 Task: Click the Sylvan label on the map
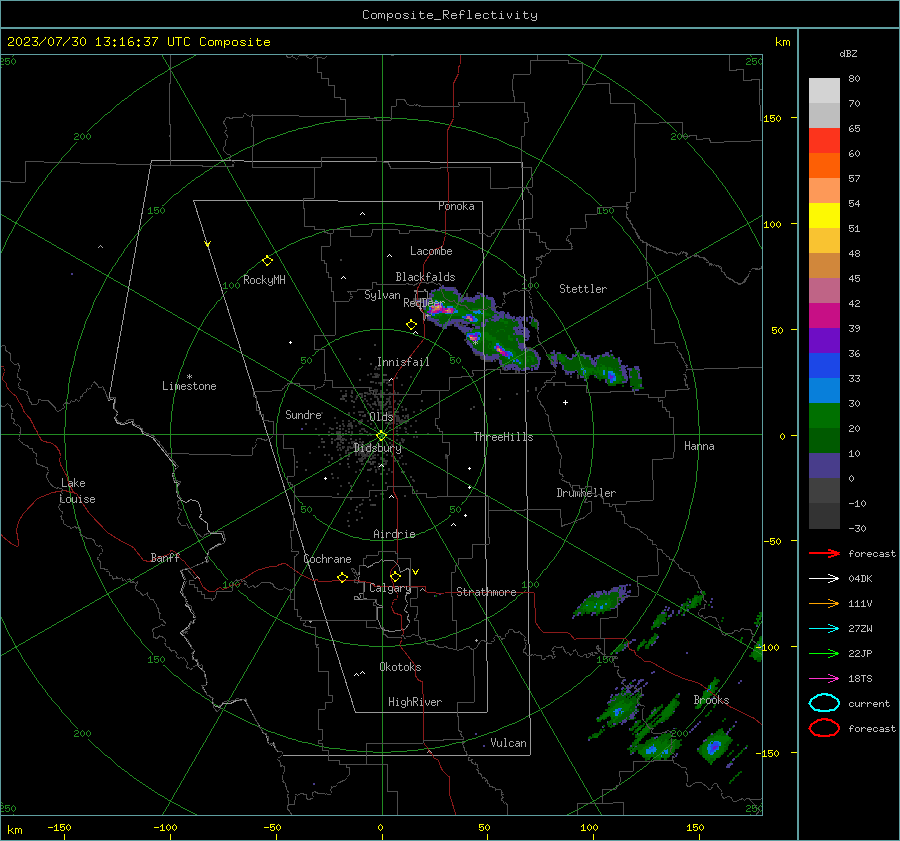[382, 295]
